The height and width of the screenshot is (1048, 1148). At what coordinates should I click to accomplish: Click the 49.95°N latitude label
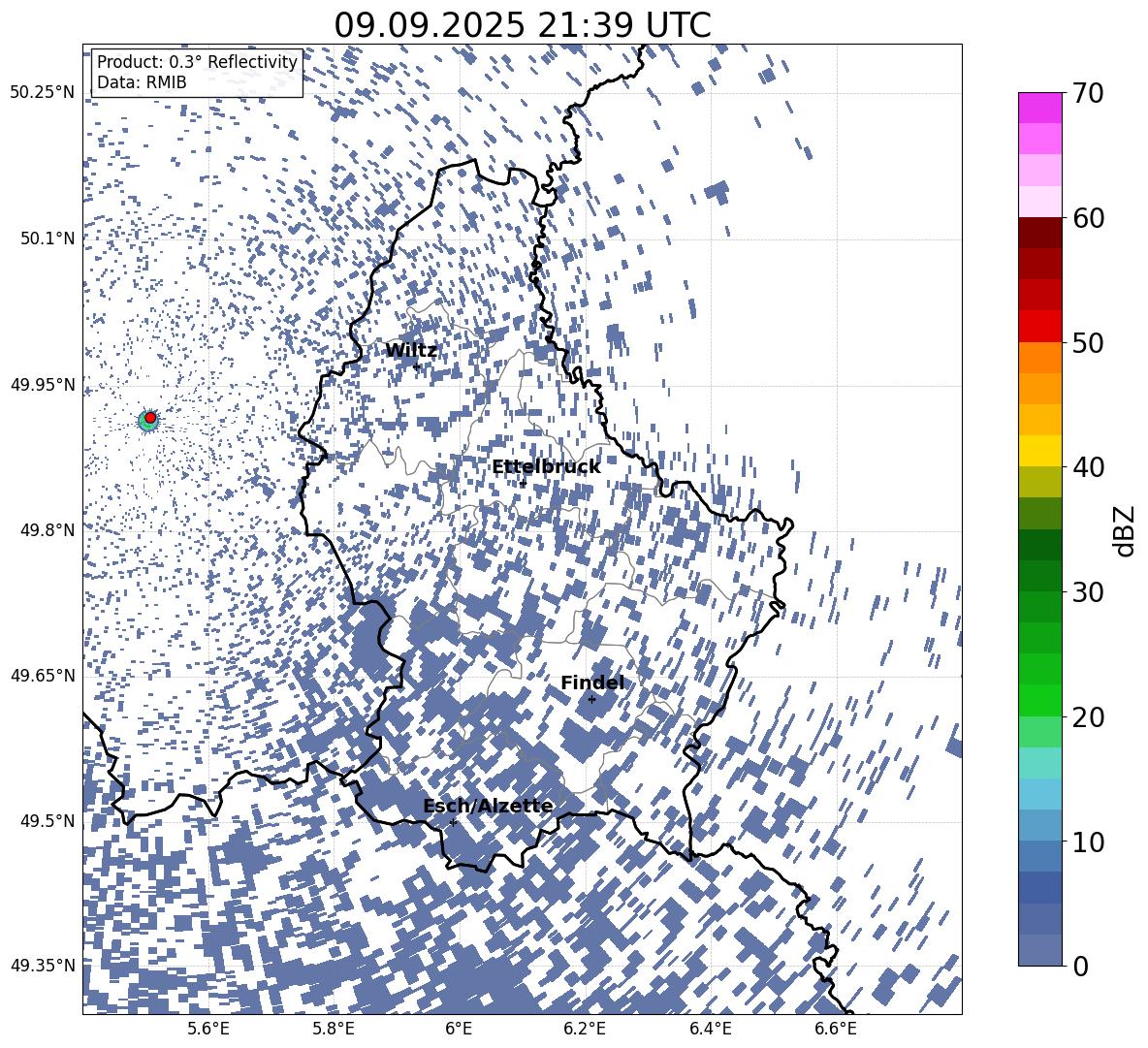(x=43, y=384)
